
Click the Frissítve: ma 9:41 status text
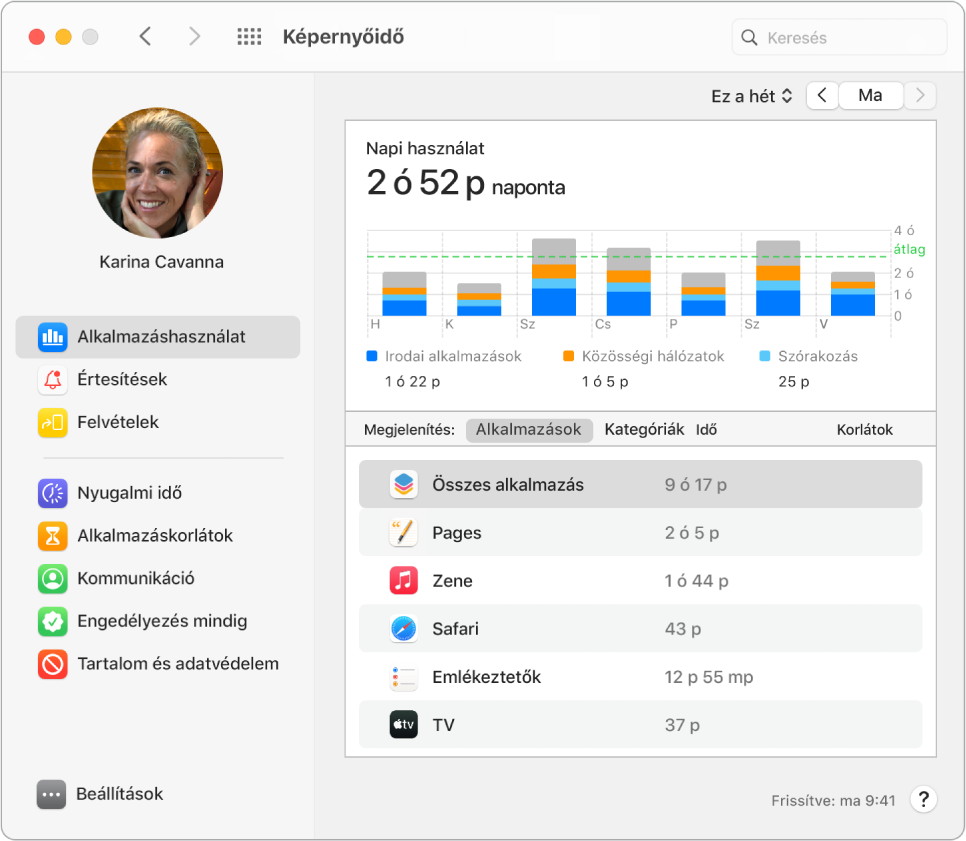833,801
